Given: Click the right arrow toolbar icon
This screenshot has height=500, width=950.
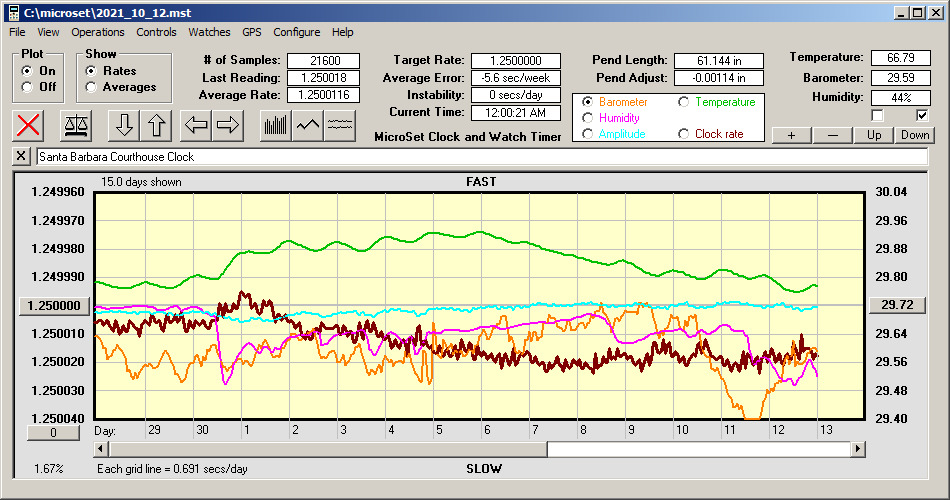Looking at the screenshot, I should 229,125.
